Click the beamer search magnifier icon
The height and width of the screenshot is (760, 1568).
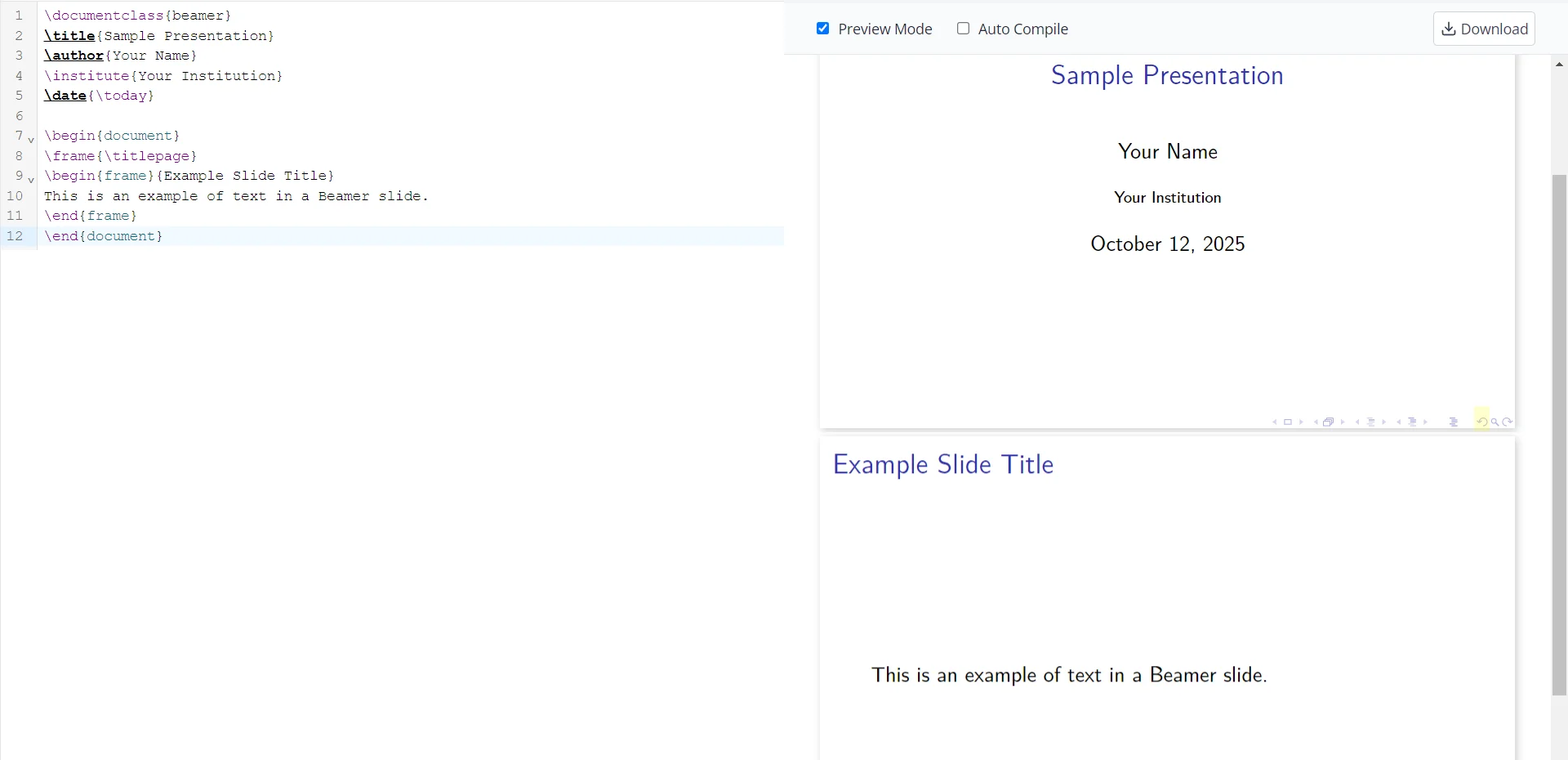point(1495,422)
